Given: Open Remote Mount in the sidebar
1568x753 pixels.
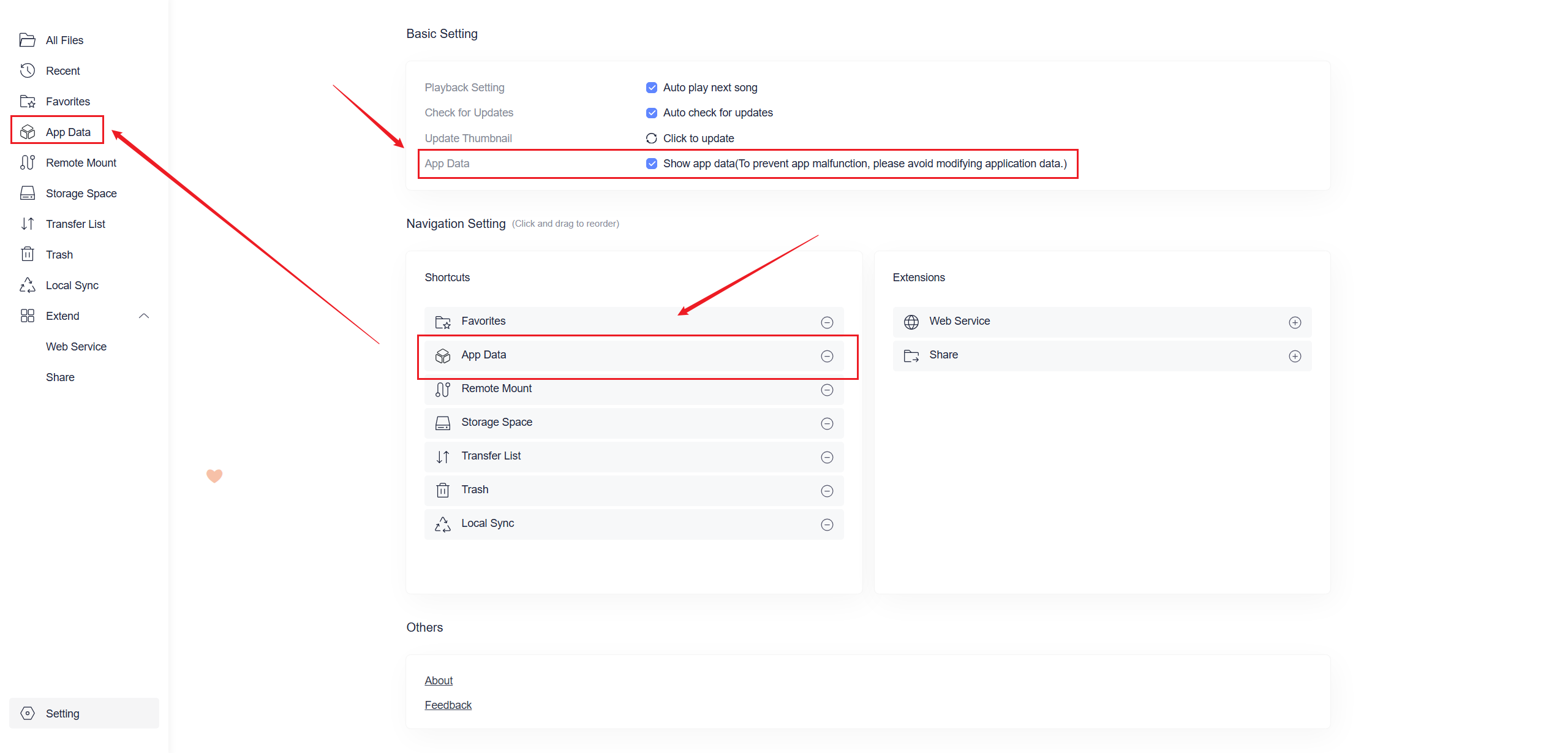Looking at the screenshot, I should [81, 163].
